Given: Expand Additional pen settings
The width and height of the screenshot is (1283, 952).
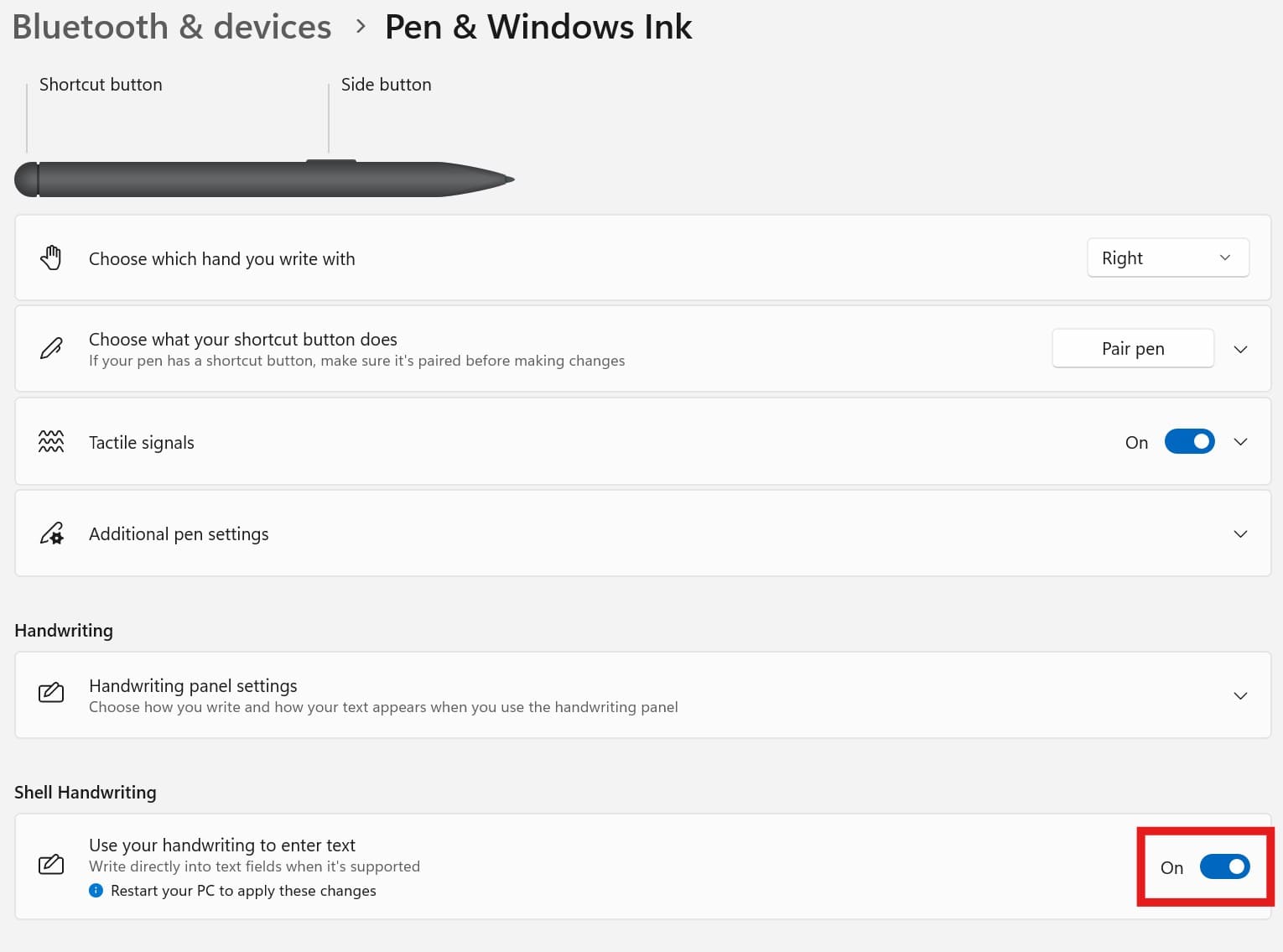Looking at the screenshot, I should point(1240,533).
